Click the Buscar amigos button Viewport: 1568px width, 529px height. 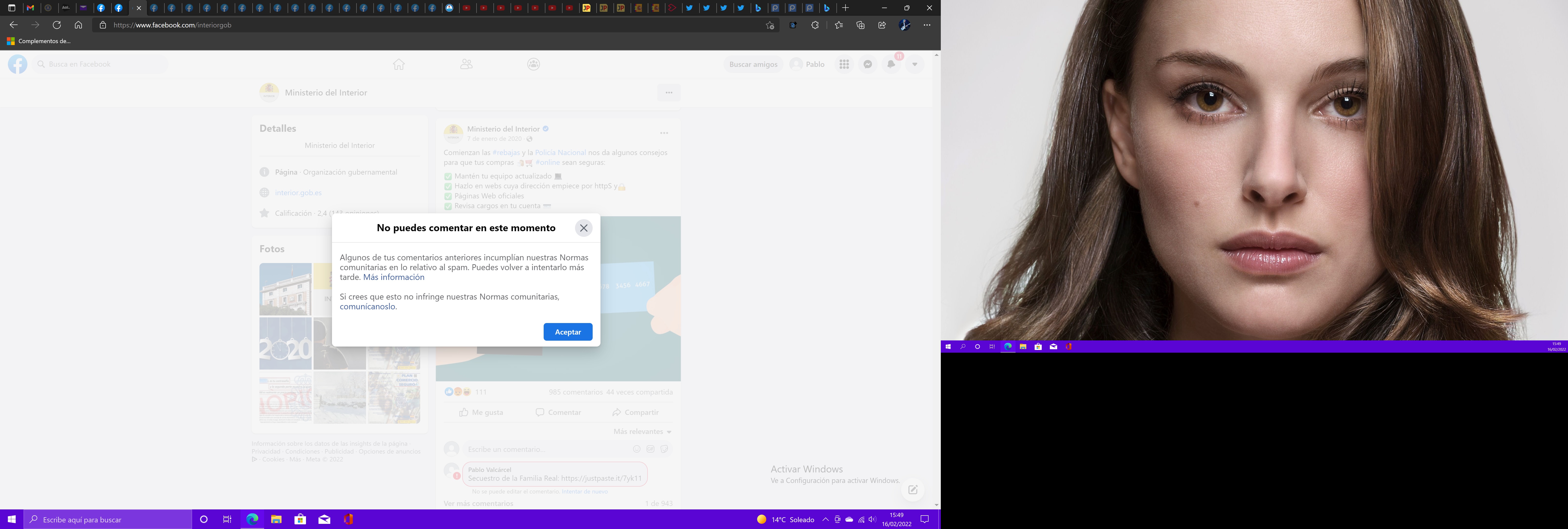click(753, 64)
